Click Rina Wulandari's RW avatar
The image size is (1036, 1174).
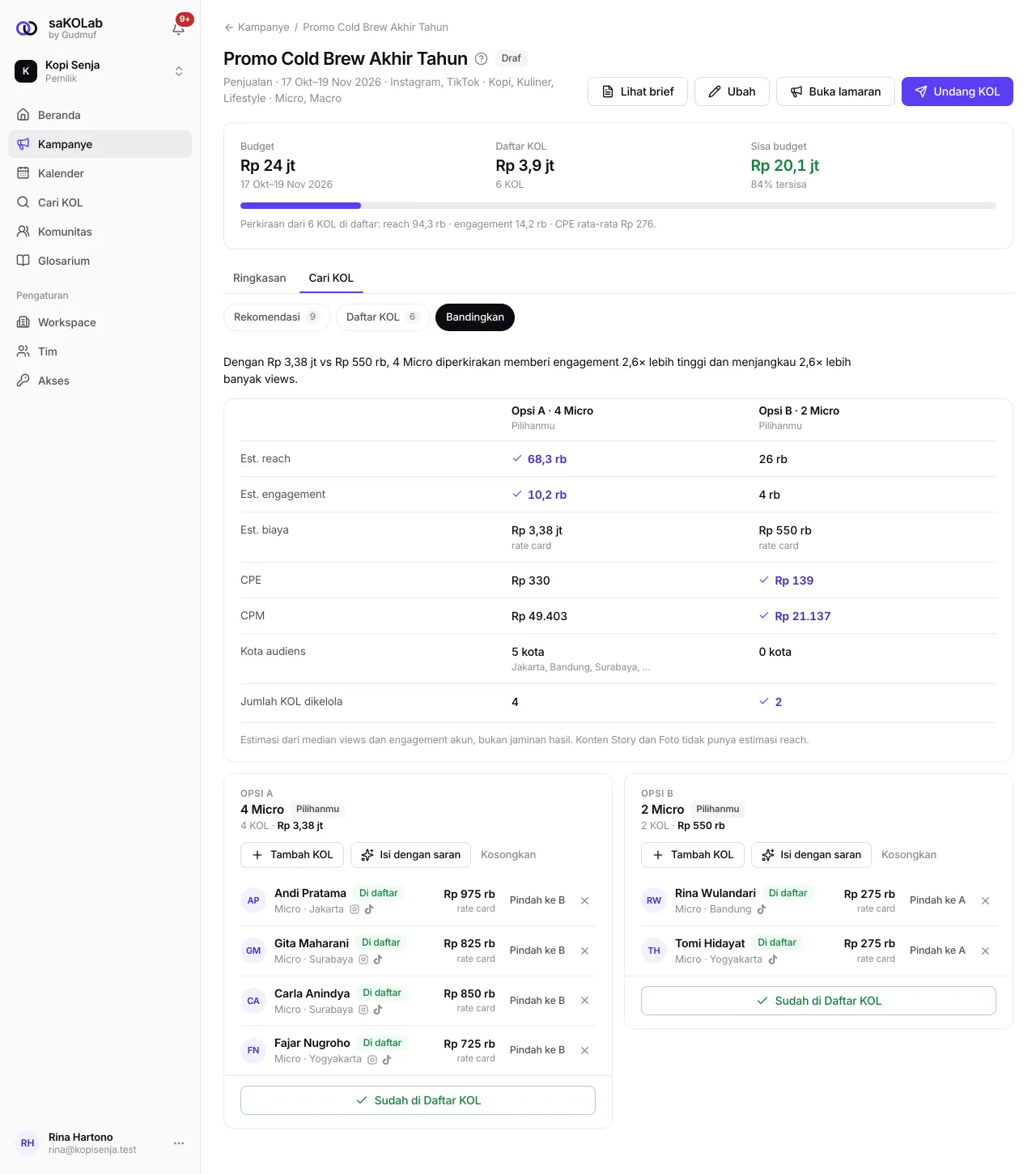654,900
